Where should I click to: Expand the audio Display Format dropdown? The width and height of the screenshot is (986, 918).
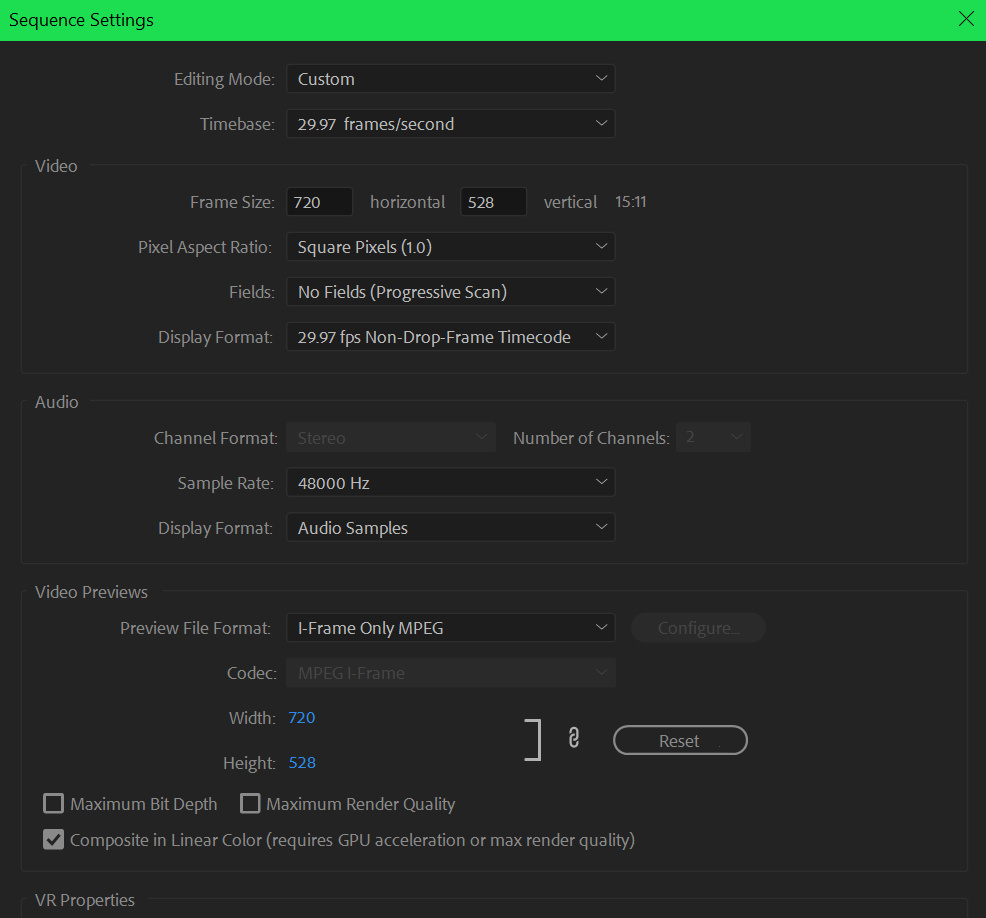point(450,528)
